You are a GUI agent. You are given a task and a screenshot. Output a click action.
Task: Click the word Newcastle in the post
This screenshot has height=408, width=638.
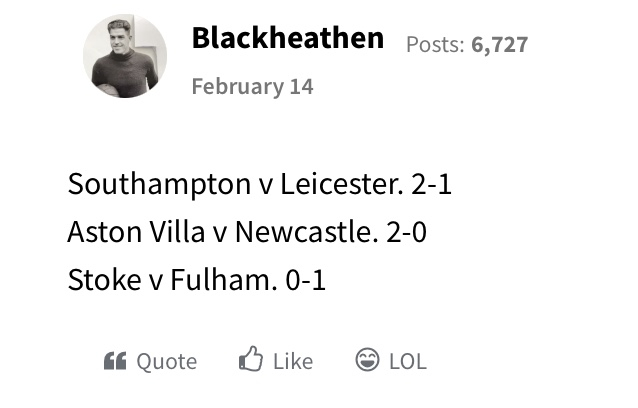click(x=304, y=232)
